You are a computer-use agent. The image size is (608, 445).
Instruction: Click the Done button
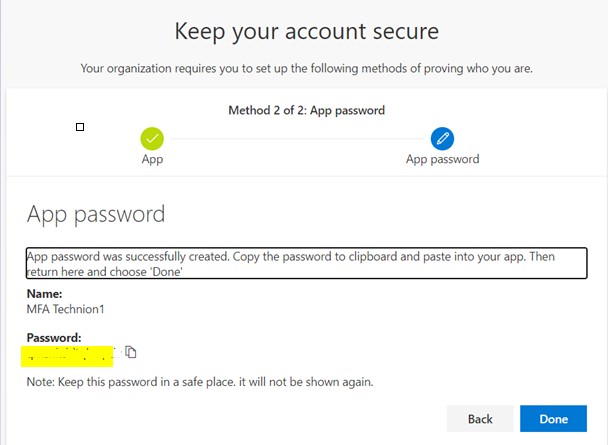(x=553, y=419)
